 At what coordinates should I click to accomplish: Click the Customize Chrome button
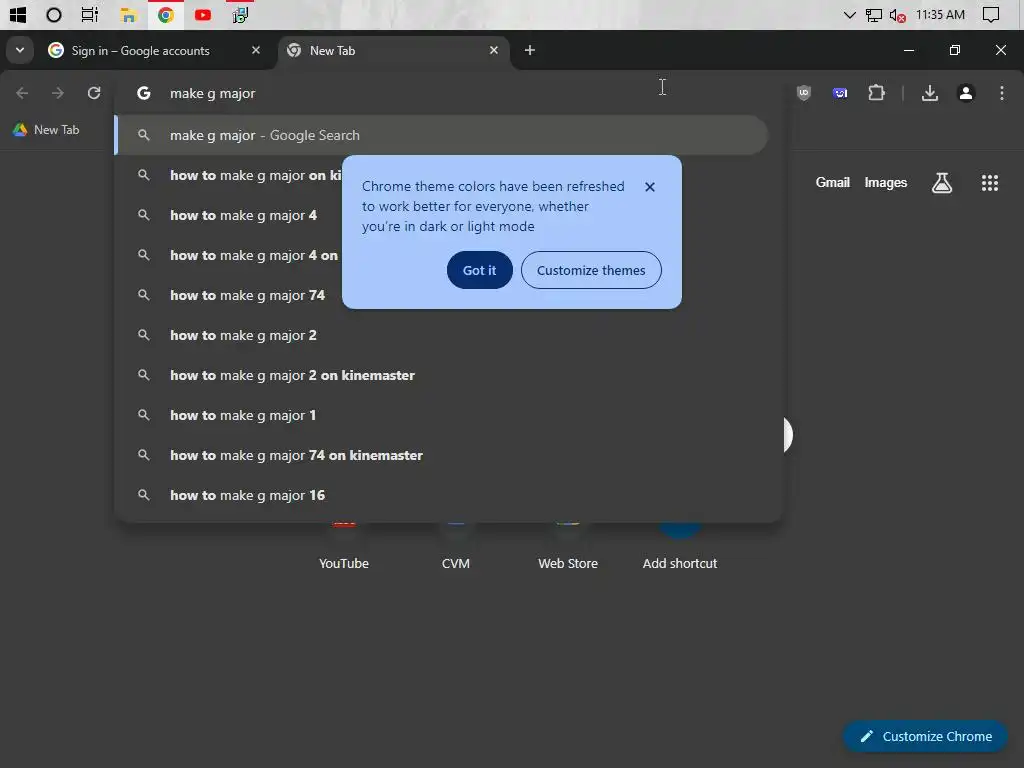click(x=925, y=737)
